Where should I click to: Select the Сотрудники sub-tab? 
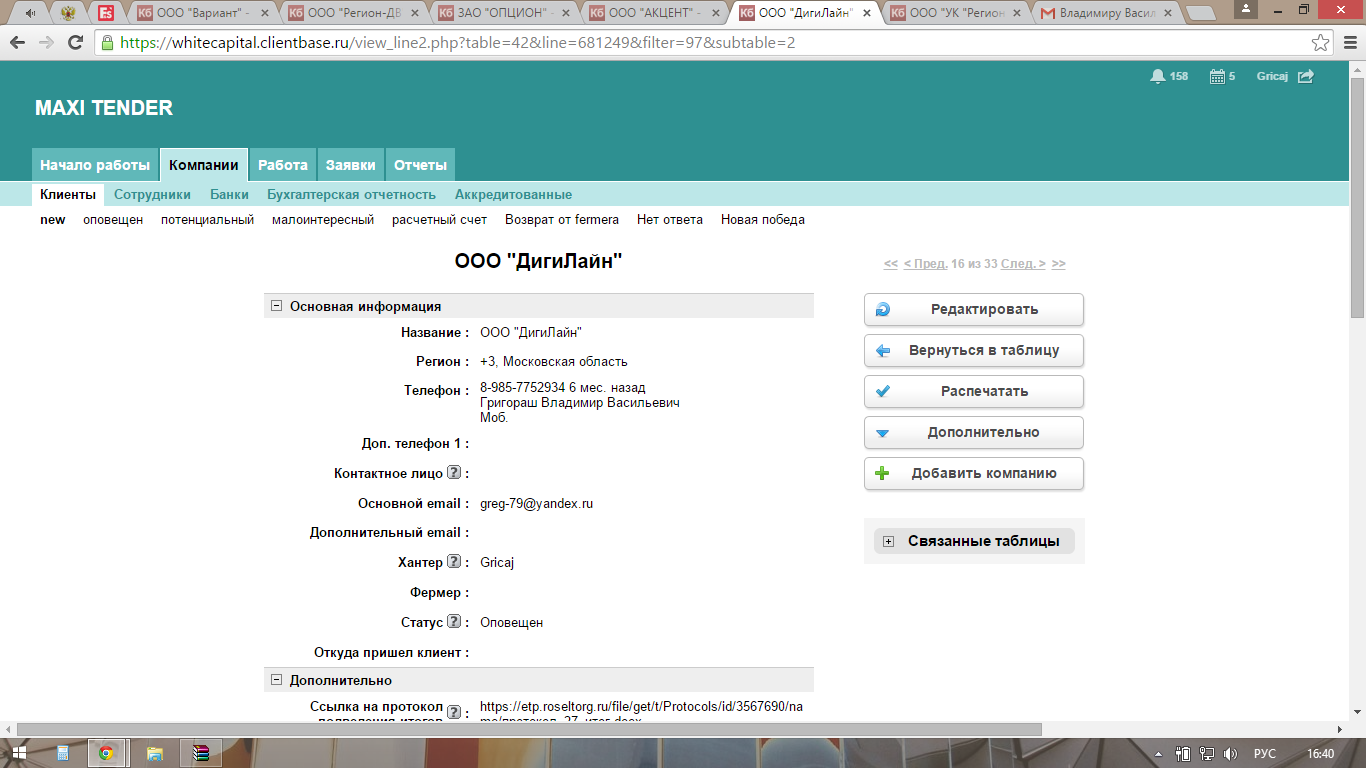pyautogui.click(x=152, y=194)
